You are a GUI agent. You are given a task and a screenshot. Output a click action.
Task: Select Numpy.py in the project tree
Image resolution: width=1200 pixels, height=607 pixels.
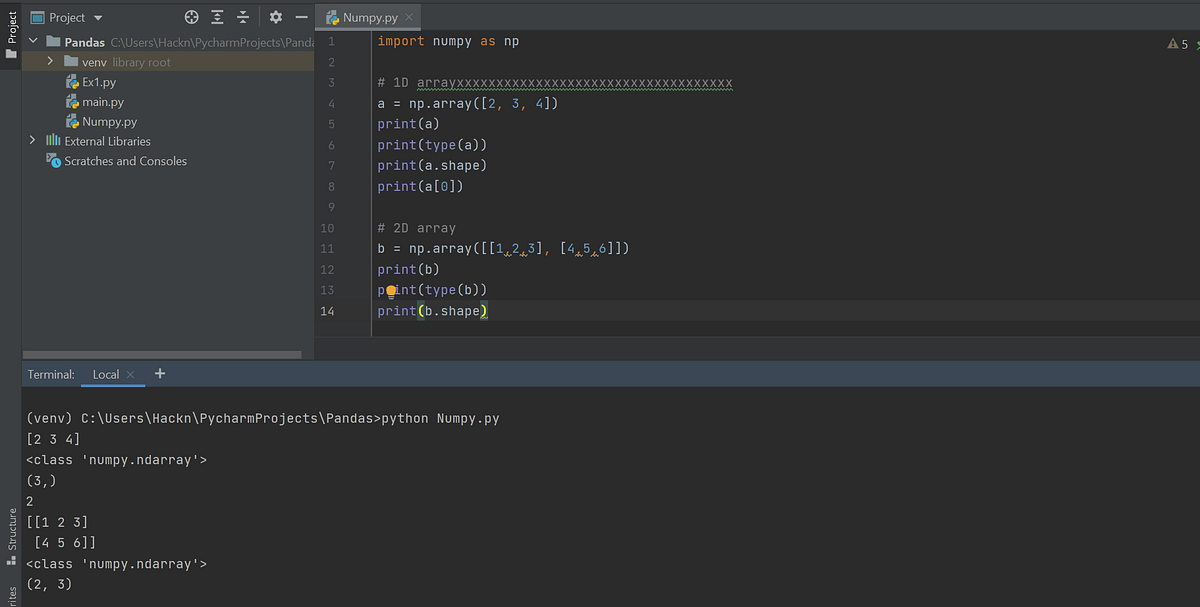pyautogui.click(x=101, y=122)
